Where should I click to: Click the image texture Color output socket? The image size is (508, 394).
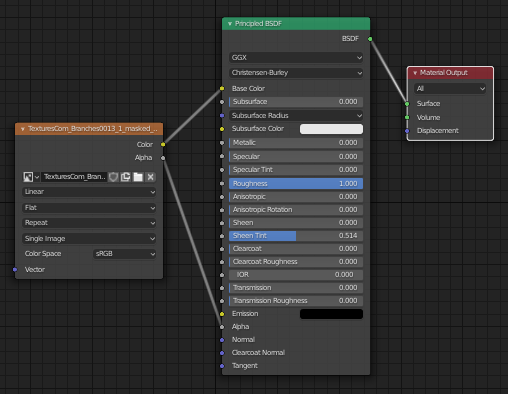163,144
